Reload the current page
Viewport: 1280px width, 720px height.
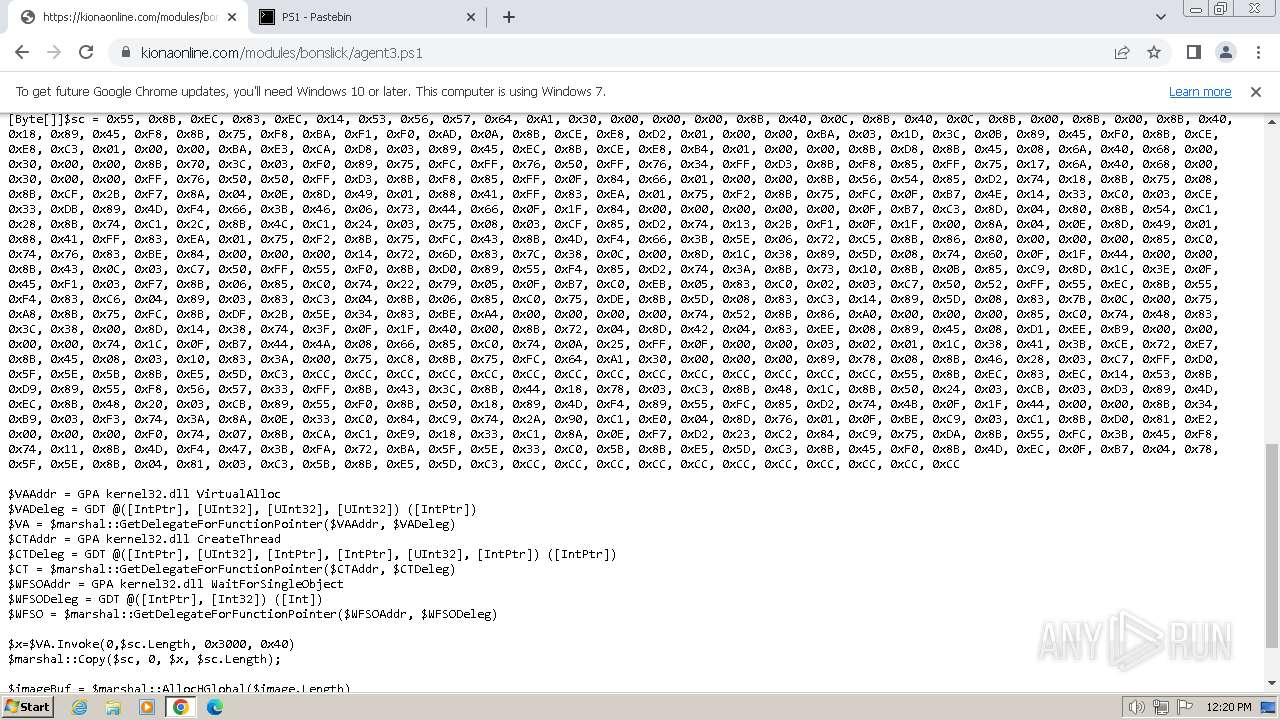[x=86, y=52]
